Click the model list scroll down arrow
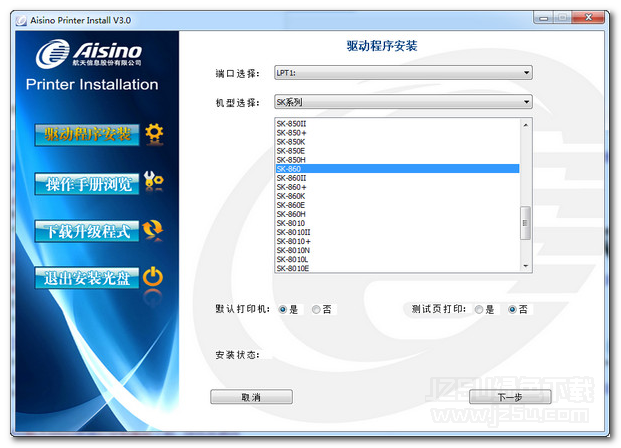The width and height of the screenshot is (621, 448). 526,266
